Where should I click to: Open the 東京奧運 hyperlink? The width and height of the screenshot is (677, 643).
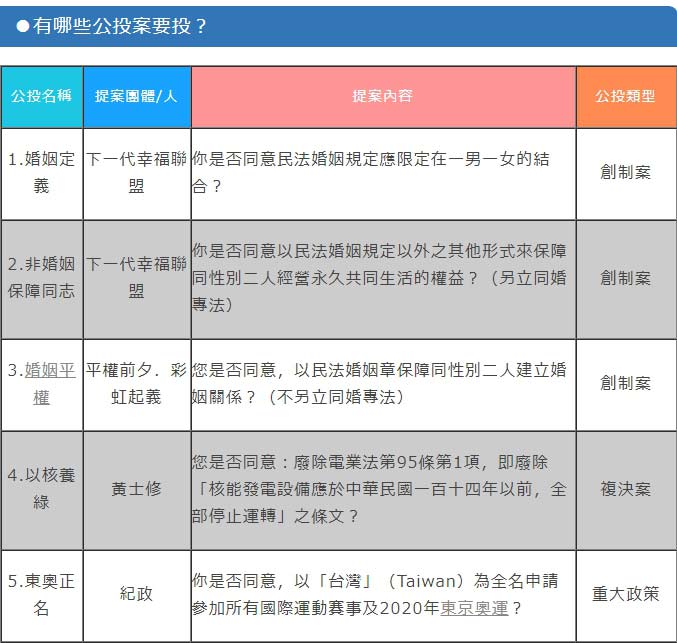(475, 608)
